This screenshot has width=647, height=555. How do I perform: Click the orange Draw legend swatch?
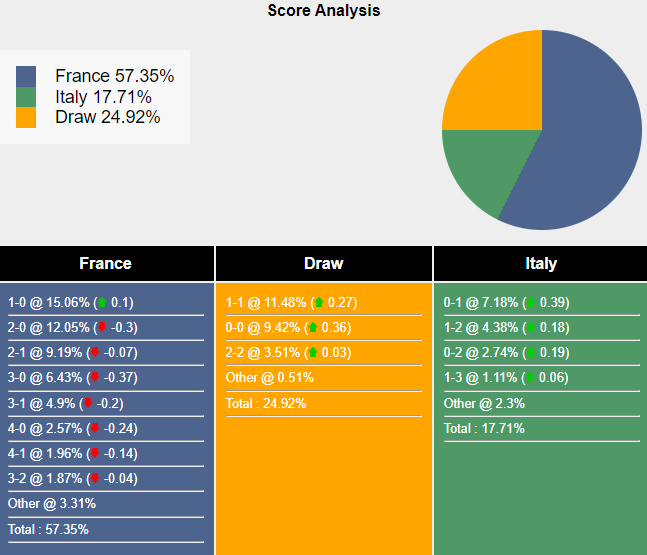click(26, 117)
